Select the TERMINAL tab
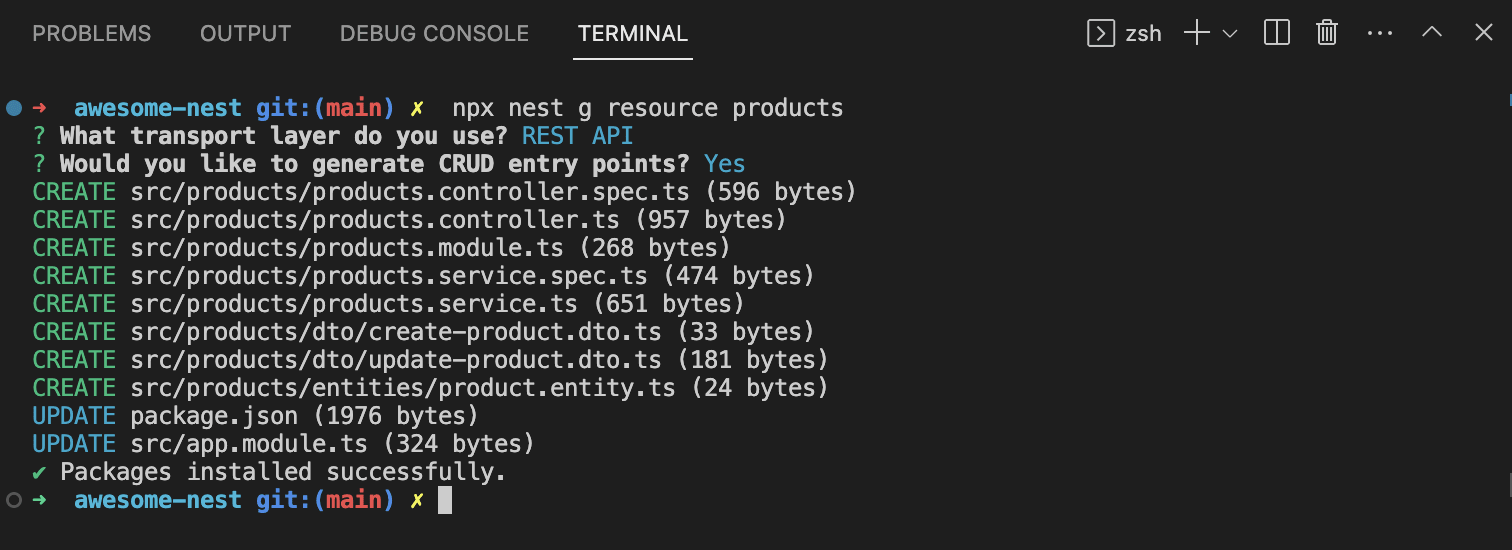 [633, 34]
